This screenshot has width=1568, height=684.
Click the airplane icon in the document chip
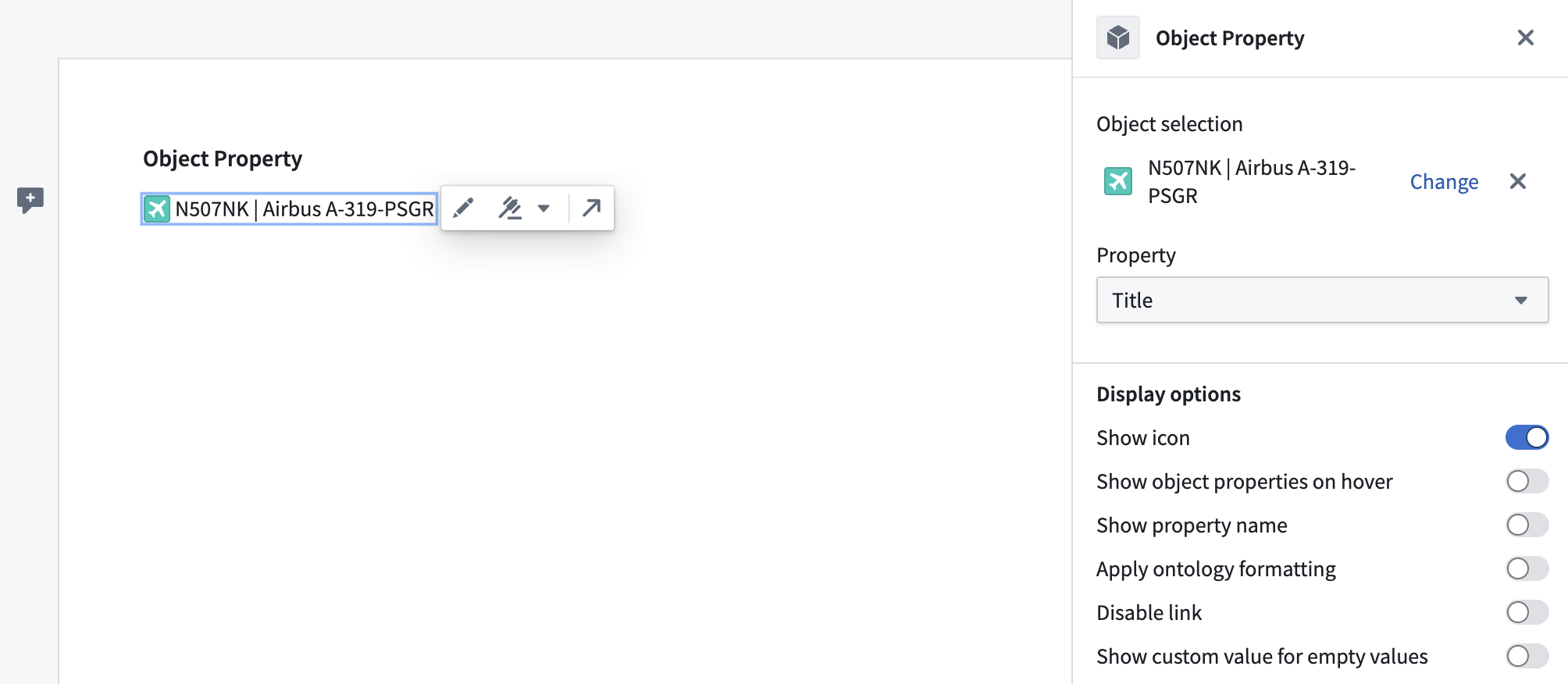tap(157, 208)
